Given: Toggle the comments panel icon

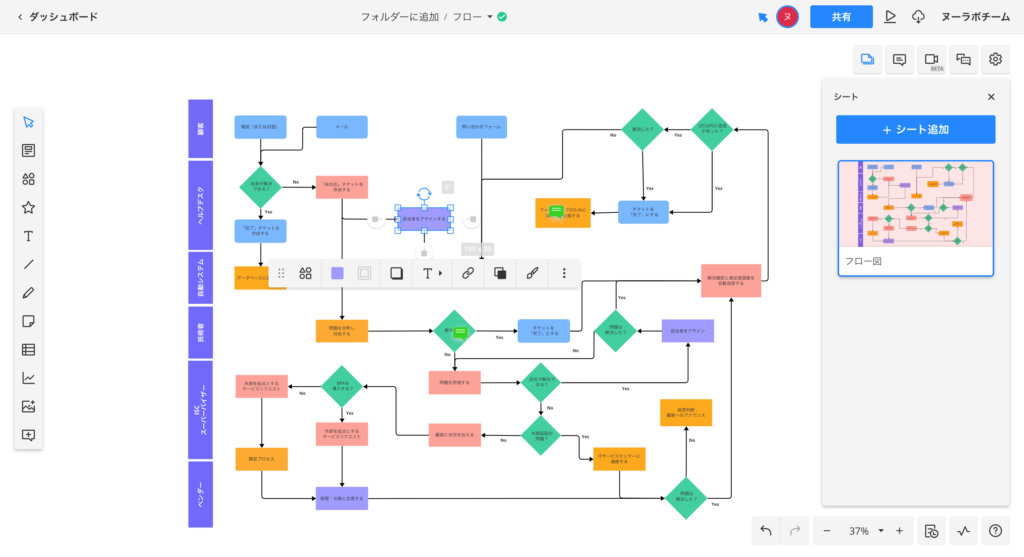Looking at the screenshot, I should 899,60.
